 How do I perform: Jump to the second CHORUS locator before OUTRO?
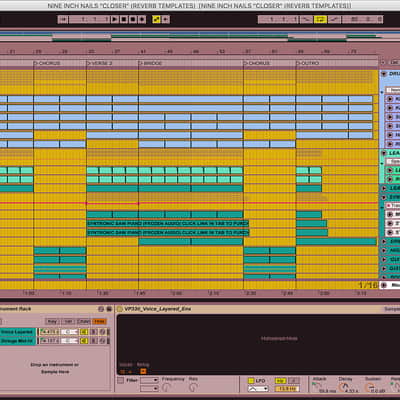coord(257,63)
